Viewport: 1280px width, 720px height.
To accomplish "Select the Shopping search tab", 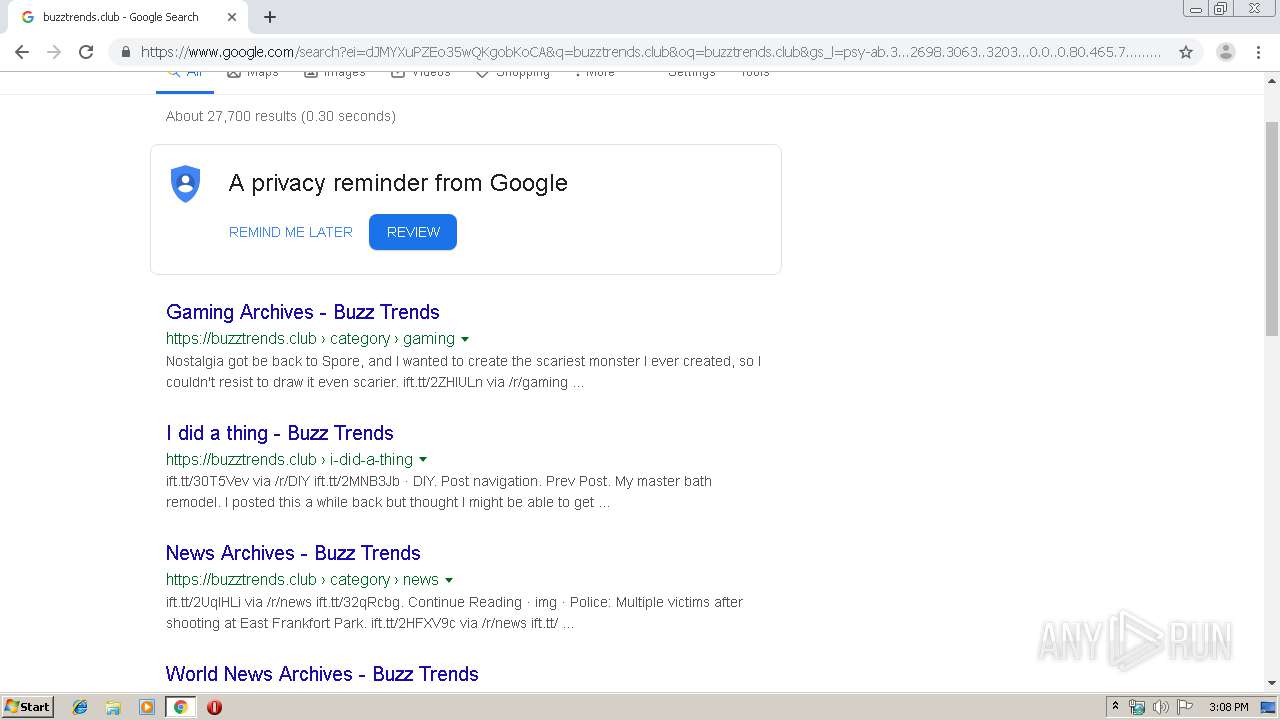I will pos(512,73).
